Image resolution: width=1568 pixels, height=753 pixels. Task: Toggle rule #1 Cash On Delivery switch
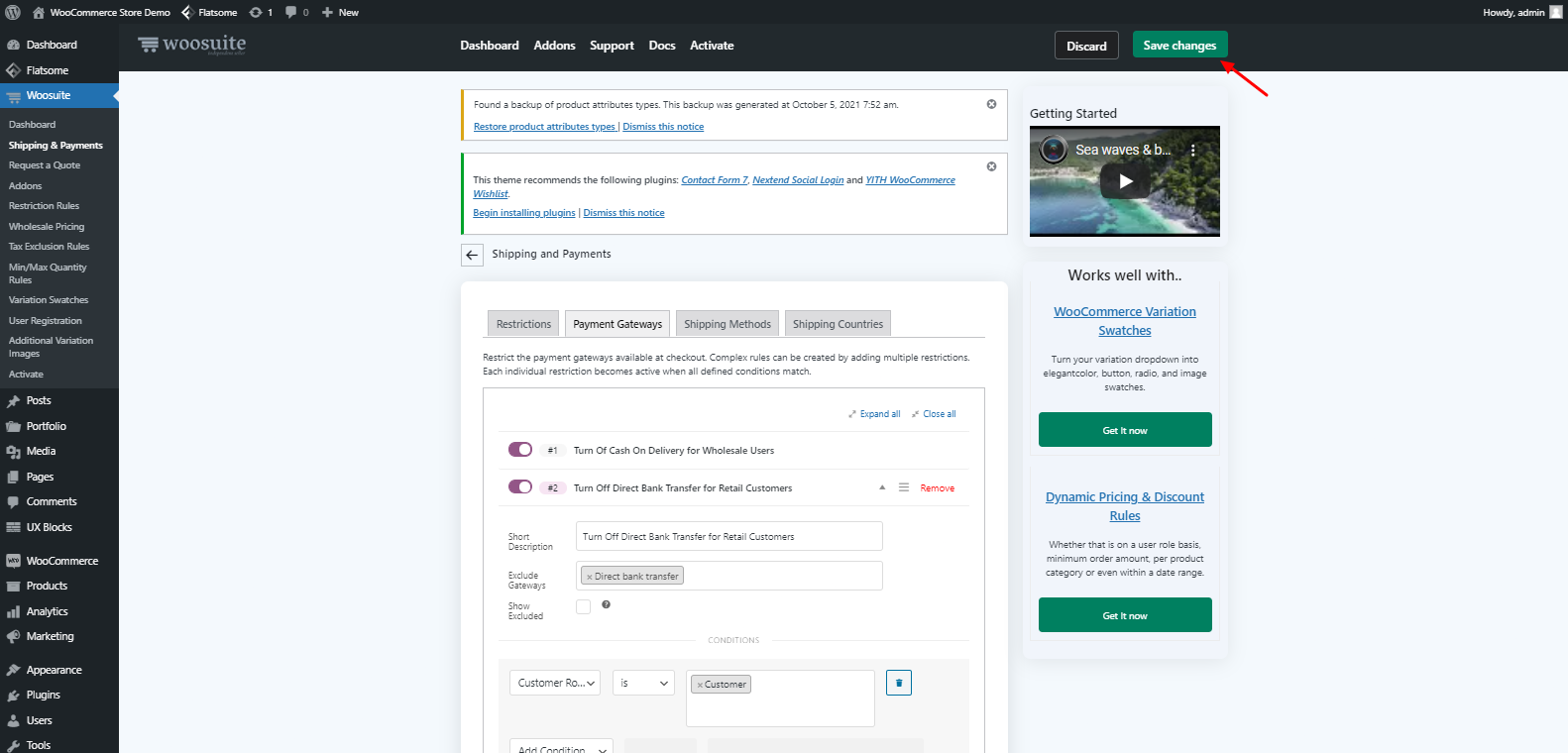pyautogui.click(x=520, y=450)
